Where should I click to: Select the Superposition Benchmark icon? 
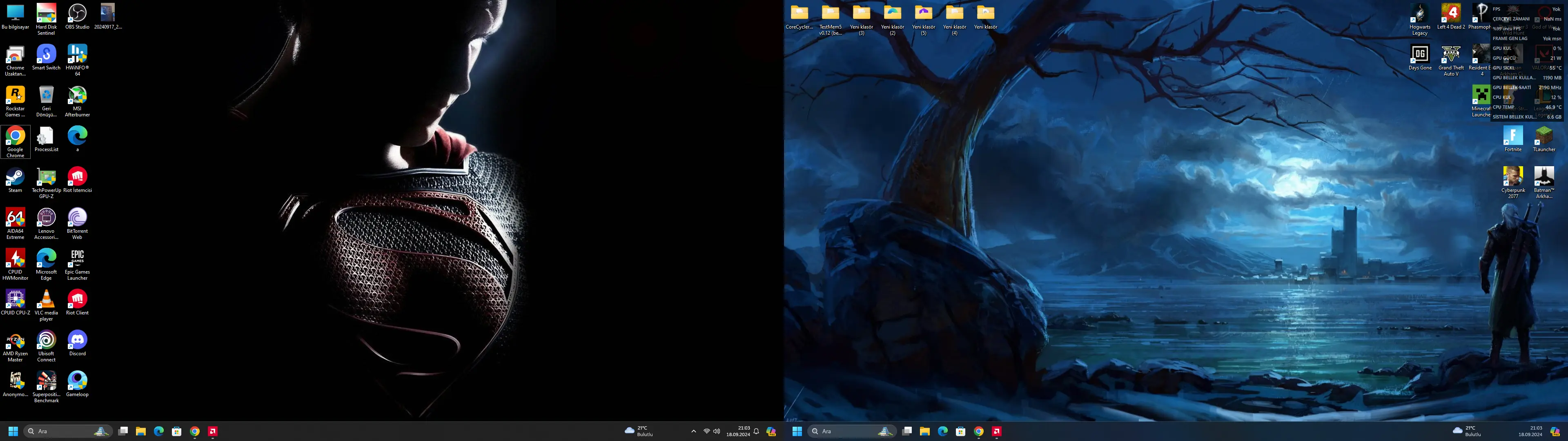click(46, 388)
